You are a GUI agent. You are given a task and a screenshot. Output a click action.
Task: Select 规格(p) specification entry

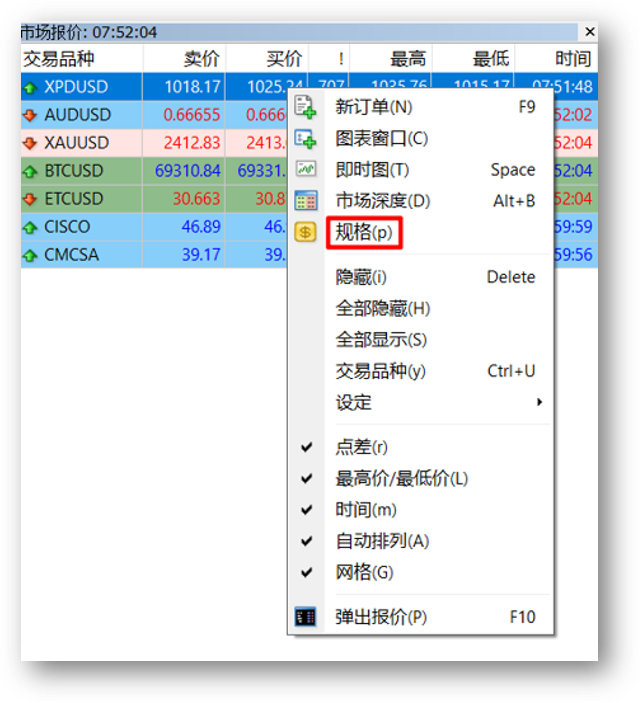point(420,232)
